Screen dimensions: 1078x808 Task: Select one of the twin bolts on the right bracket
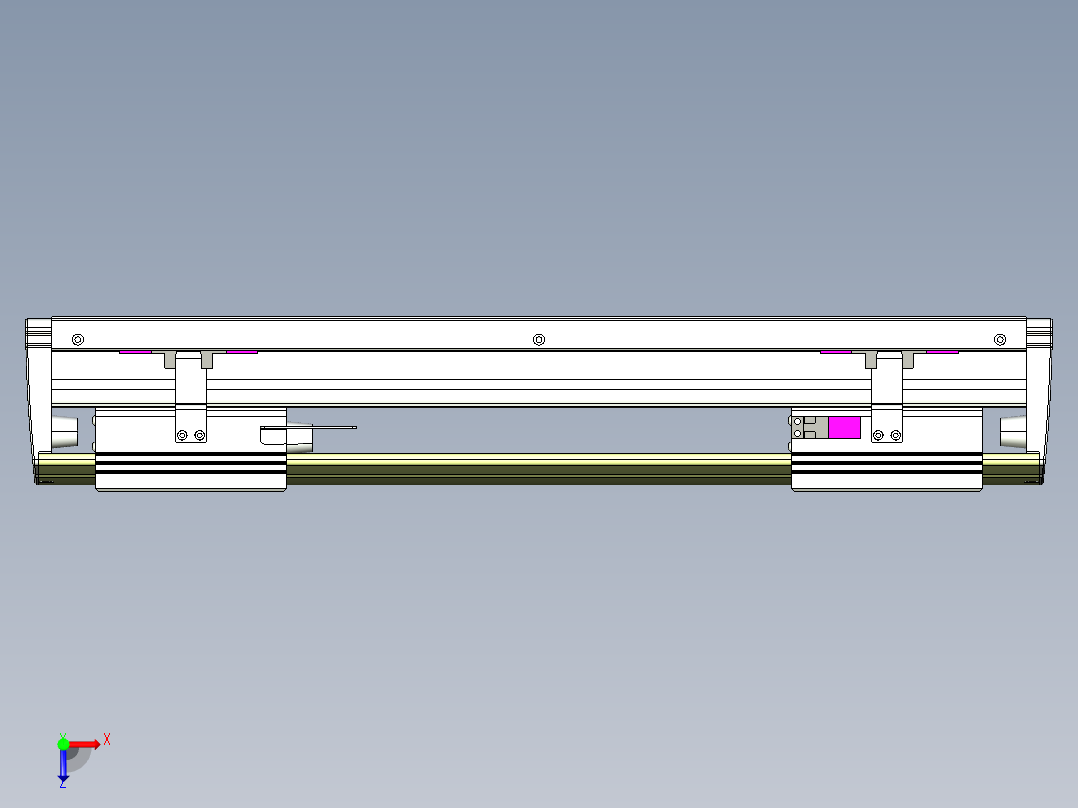point(878,435)
